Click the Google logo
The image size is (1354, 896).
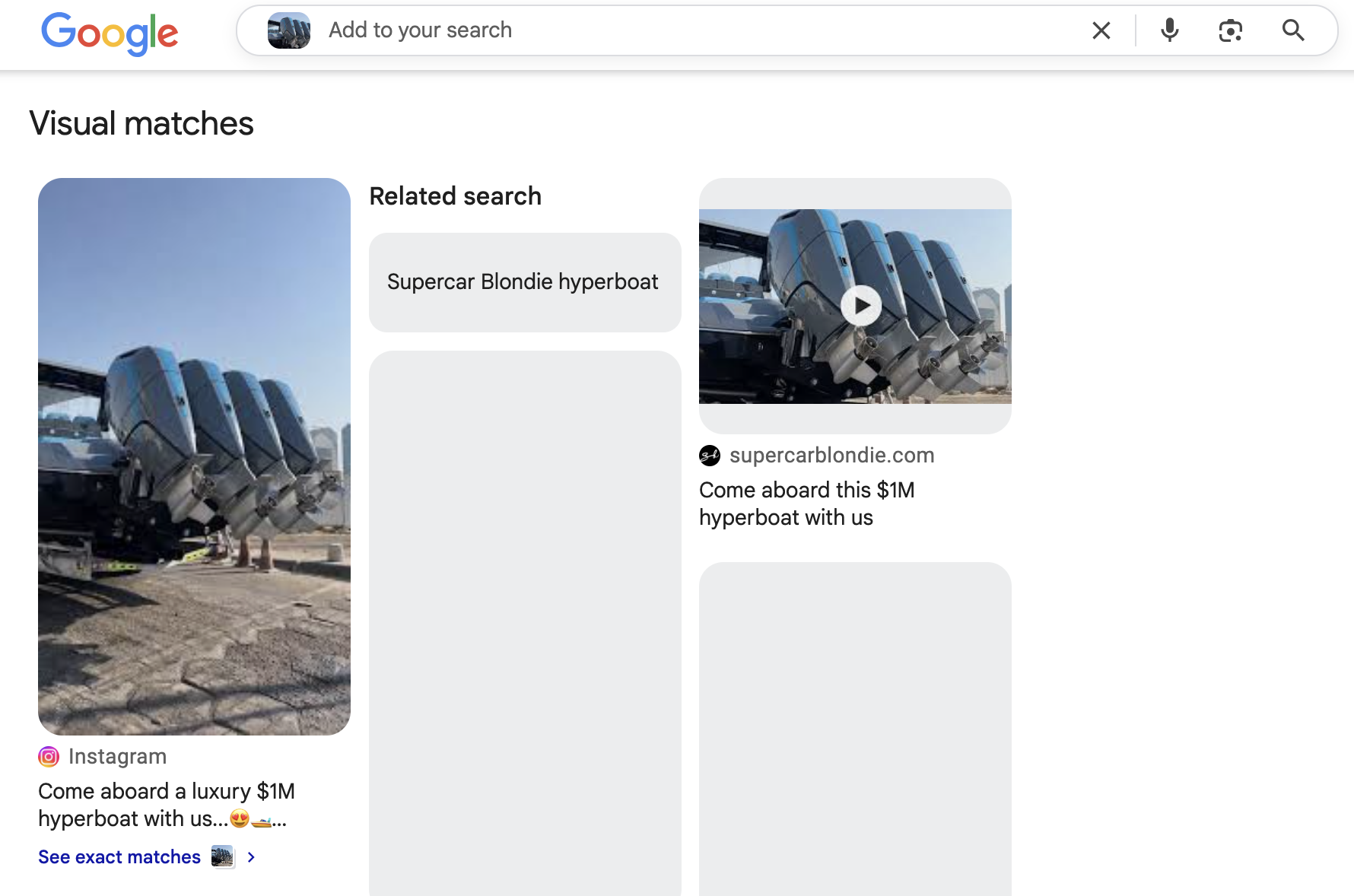(x=110, y=33)
